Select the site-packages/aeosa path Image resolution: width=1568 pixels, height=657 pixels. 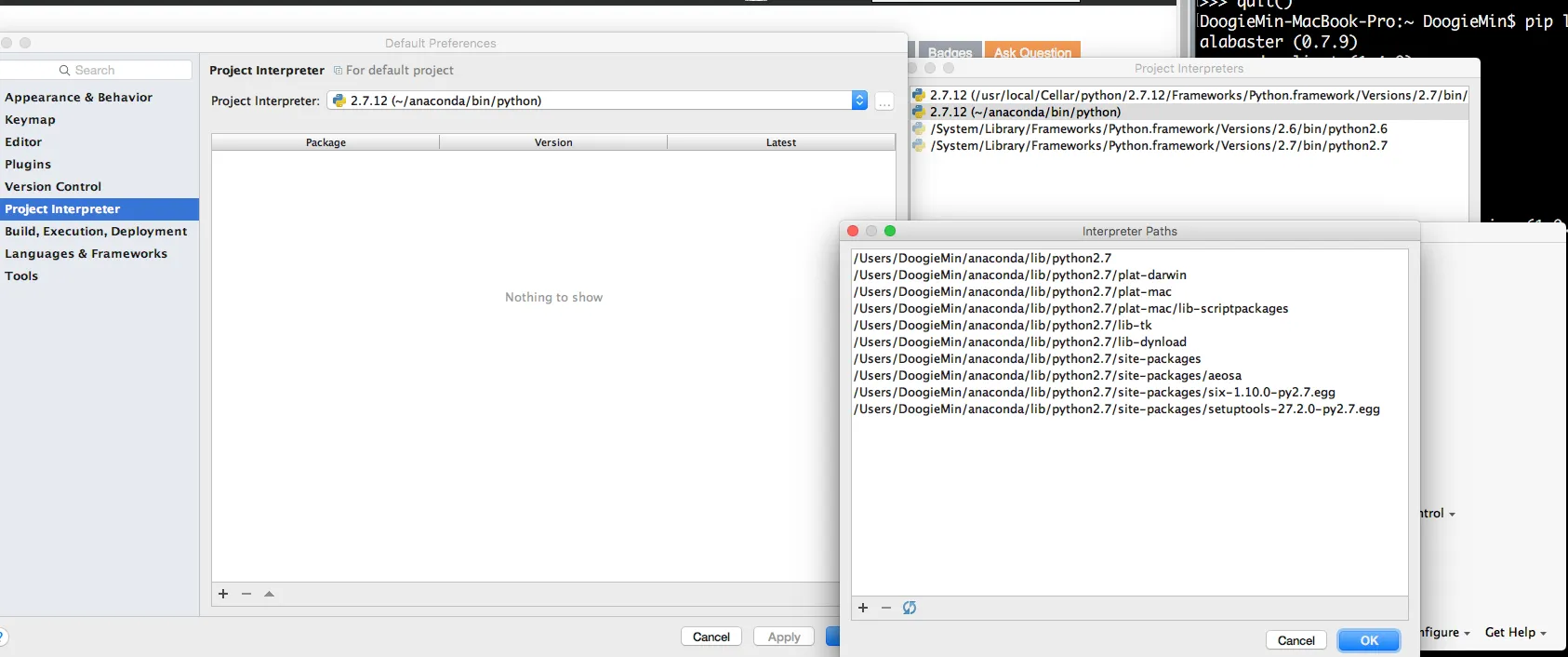pos(1130,375)
